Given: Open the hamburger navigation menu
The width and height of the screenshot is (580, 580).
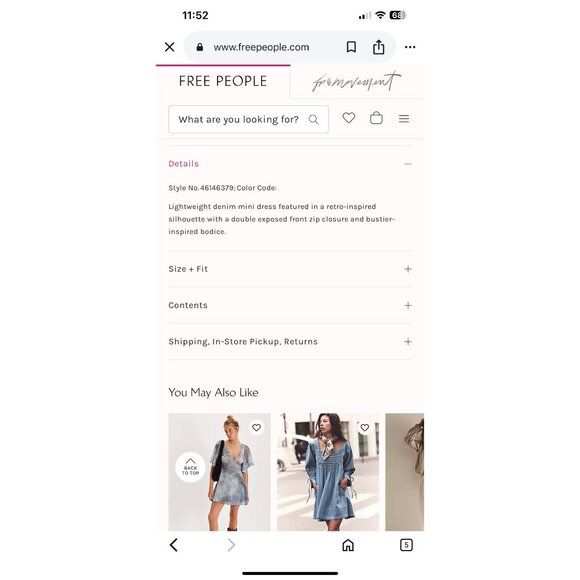Looking at the screenshot, I should click(x=404, y=119).
